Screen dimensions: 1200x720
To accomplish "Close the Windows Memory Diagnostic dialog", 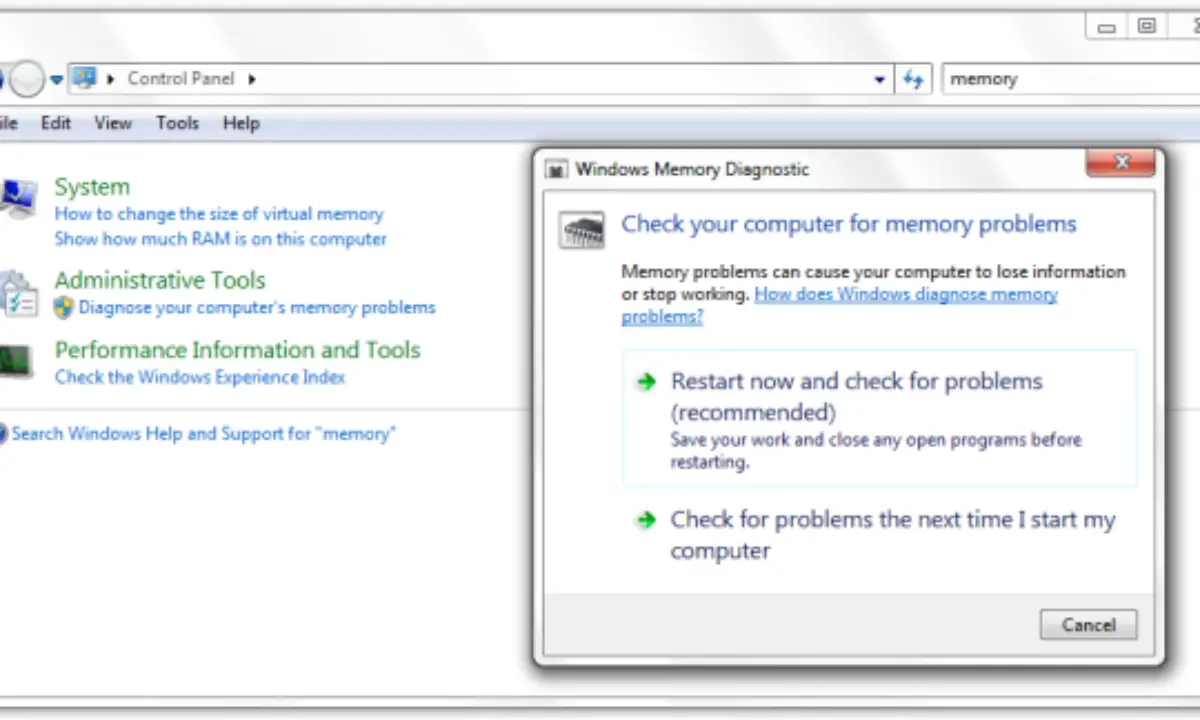I will [x=1120, y=162].
